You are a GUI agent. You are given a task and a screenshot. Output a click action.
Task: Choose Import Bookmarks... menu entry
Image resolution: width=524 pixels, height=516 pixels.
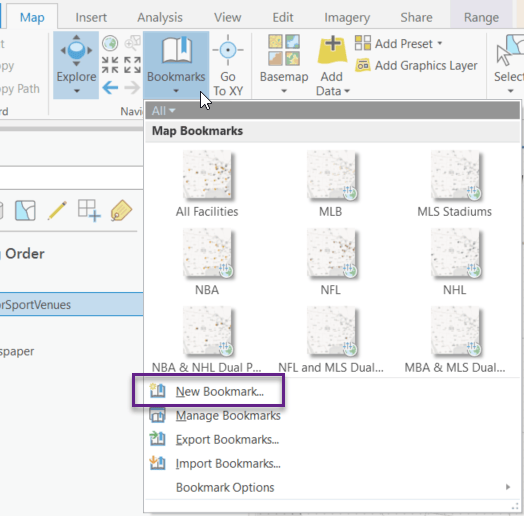(228, 464)
